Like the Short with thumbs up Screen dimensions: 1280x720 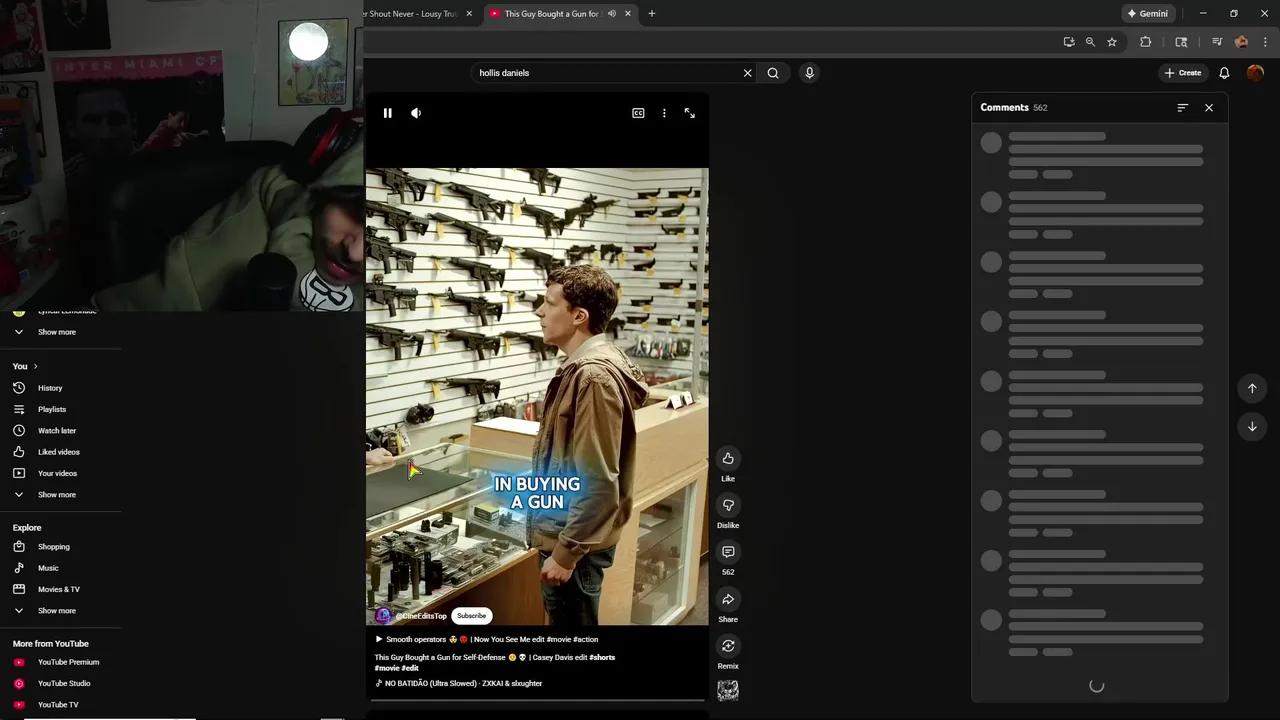pos(728,458)
